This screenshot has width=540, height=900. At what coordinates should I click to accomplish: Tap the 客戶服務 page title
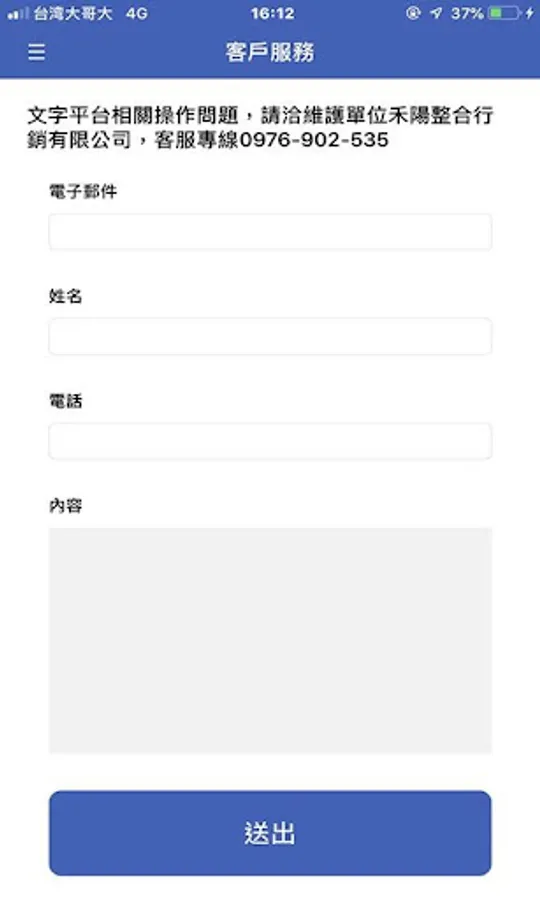[270, 52]
